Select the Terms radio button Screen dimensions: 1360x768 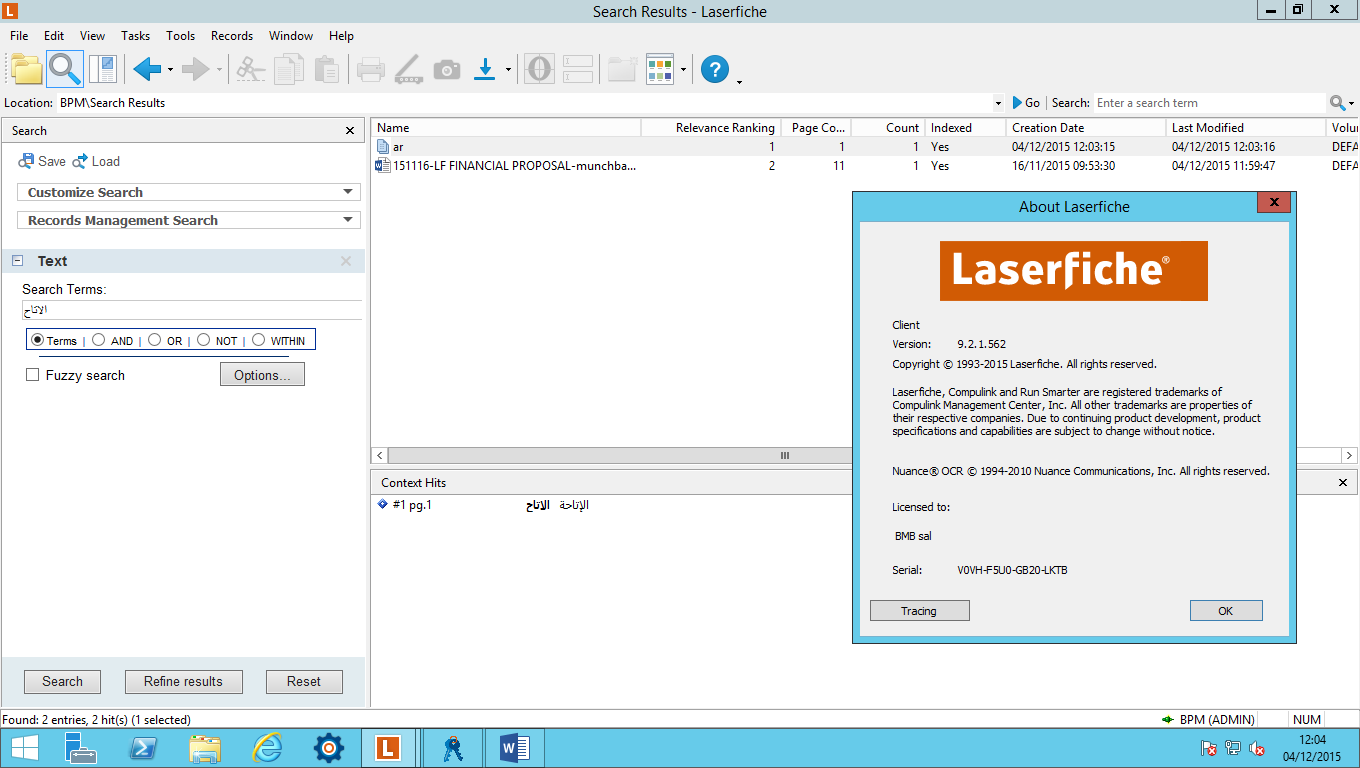(38, 340)
